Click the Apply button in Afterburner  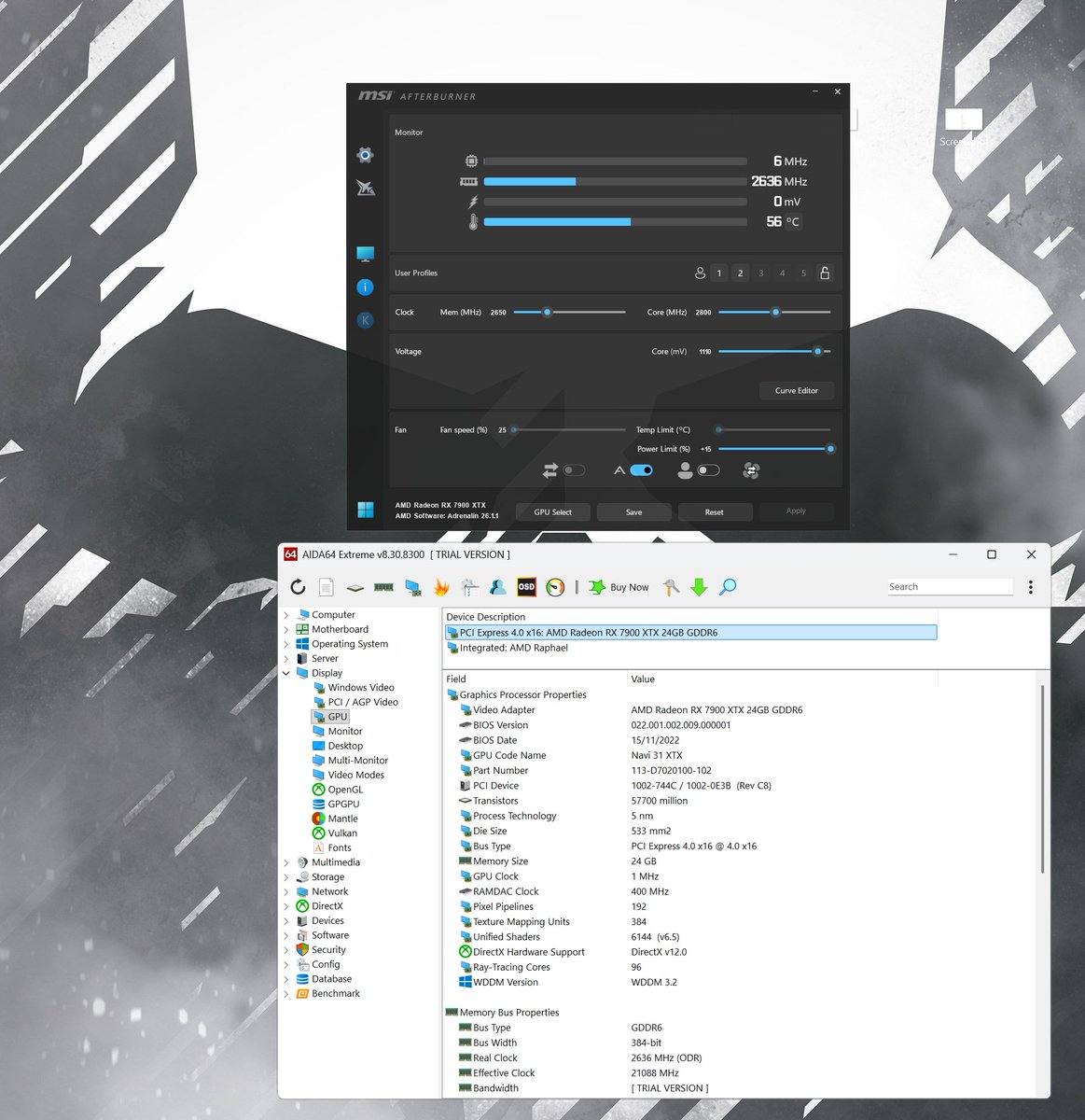[796, 511]
